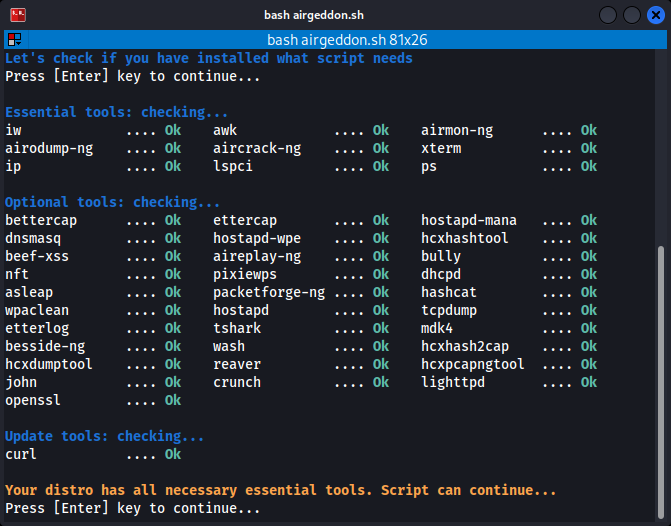Image resolution: width=671 pixels, height=526 pixels.
Task: Click the 'airmon-ng' tool name
Action: pyautogui.click(x=457, y=131)
